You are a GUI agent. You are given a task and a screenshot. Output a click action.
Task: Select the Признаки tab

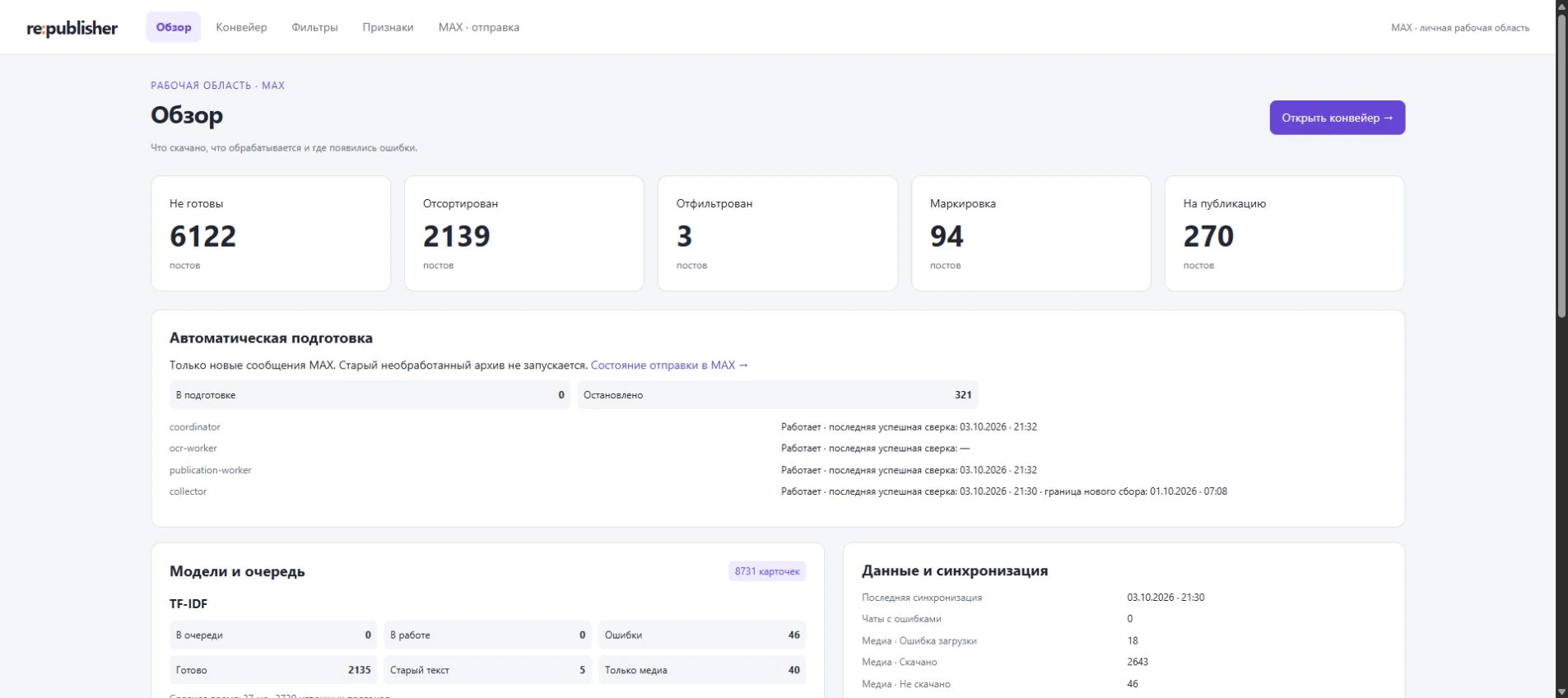(x=388, y=27)
